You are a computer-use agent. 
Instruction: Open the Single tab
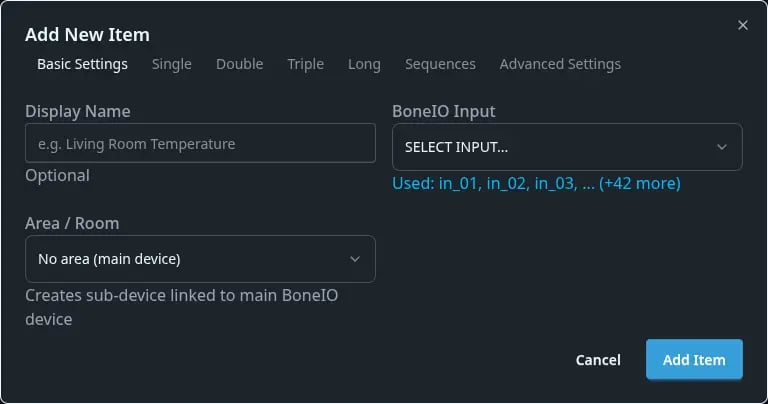(171, 64)
